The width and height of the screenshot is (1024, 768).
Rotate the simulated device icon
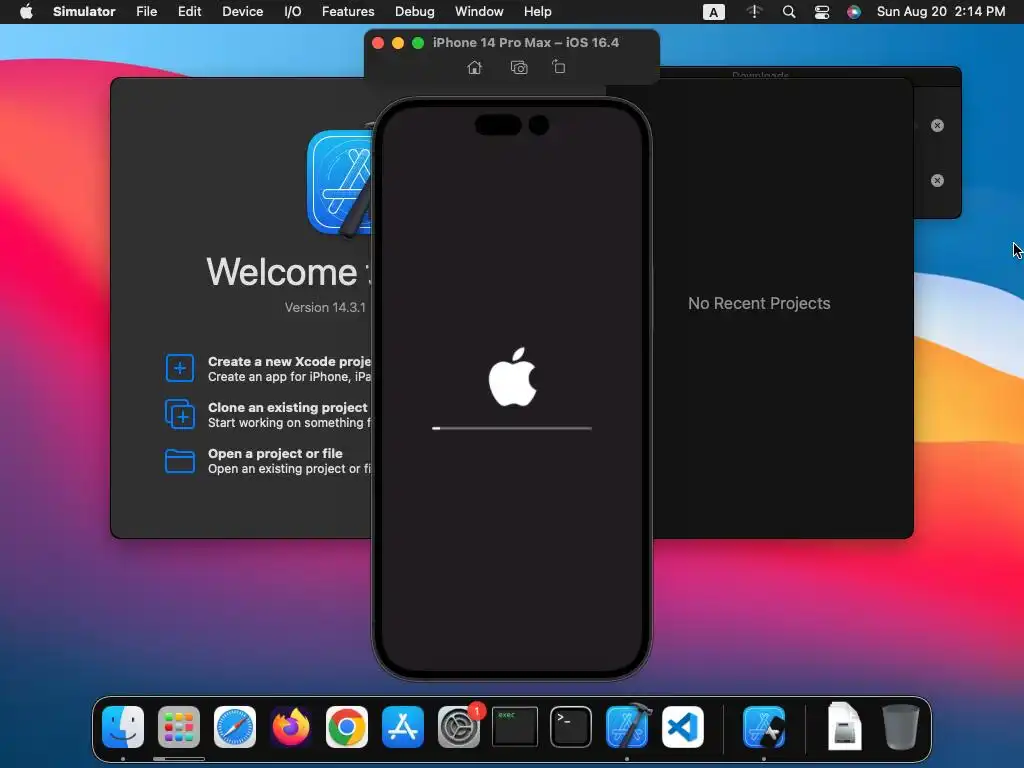[558, 67]
